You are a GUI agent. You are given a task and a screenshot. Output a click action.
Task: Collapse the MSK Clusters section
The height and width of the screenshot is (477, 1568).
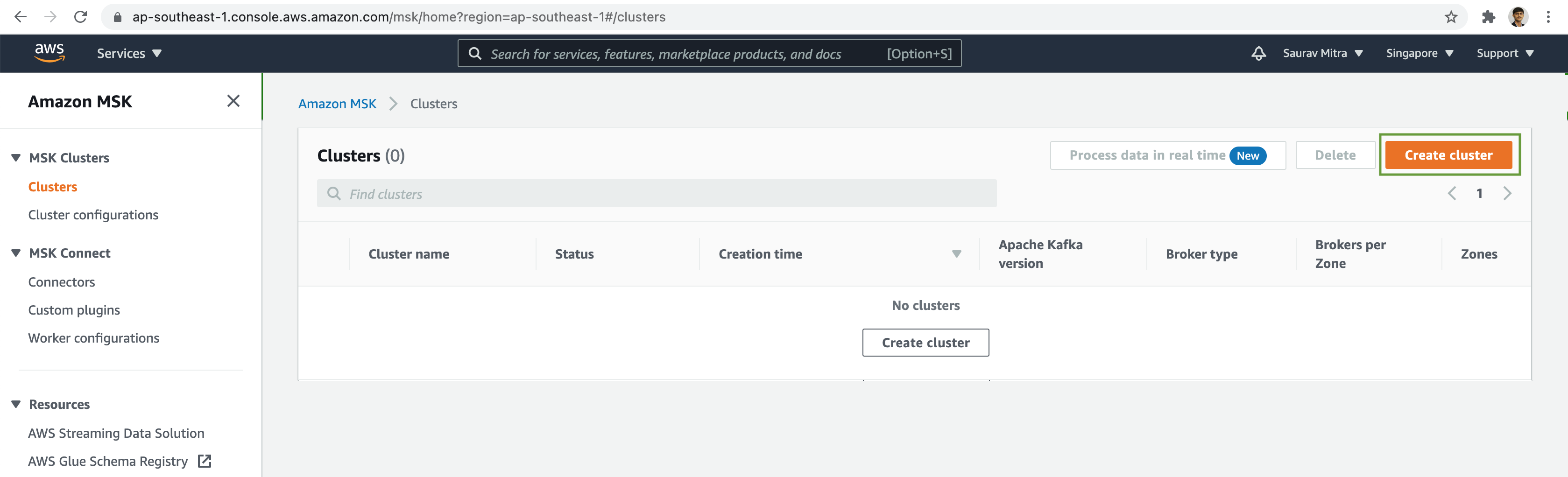coord(16,158)
